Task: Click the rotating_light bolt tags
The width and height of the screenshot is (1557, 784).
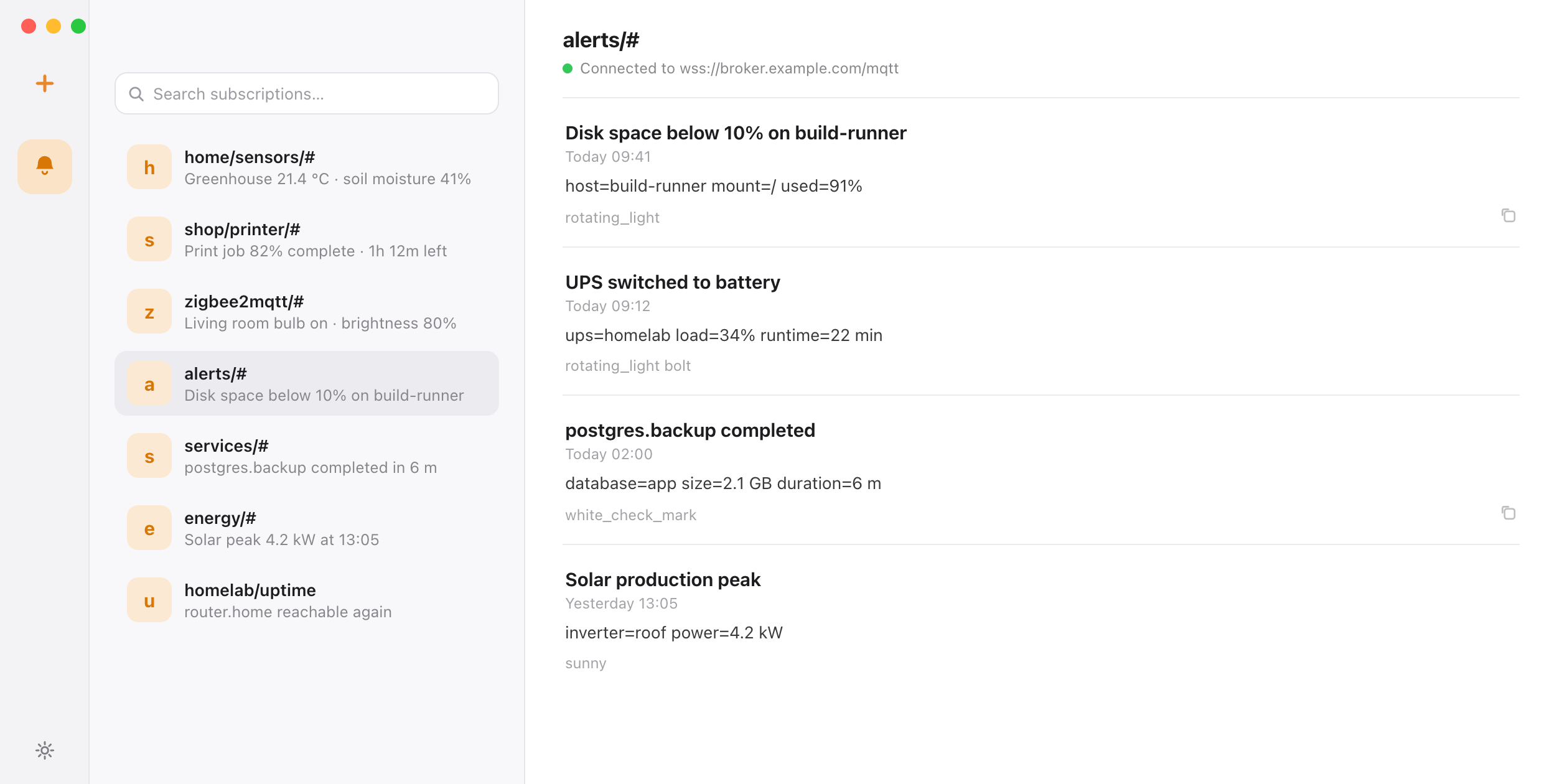Action: pyautogui.click(x=627, y=366)
